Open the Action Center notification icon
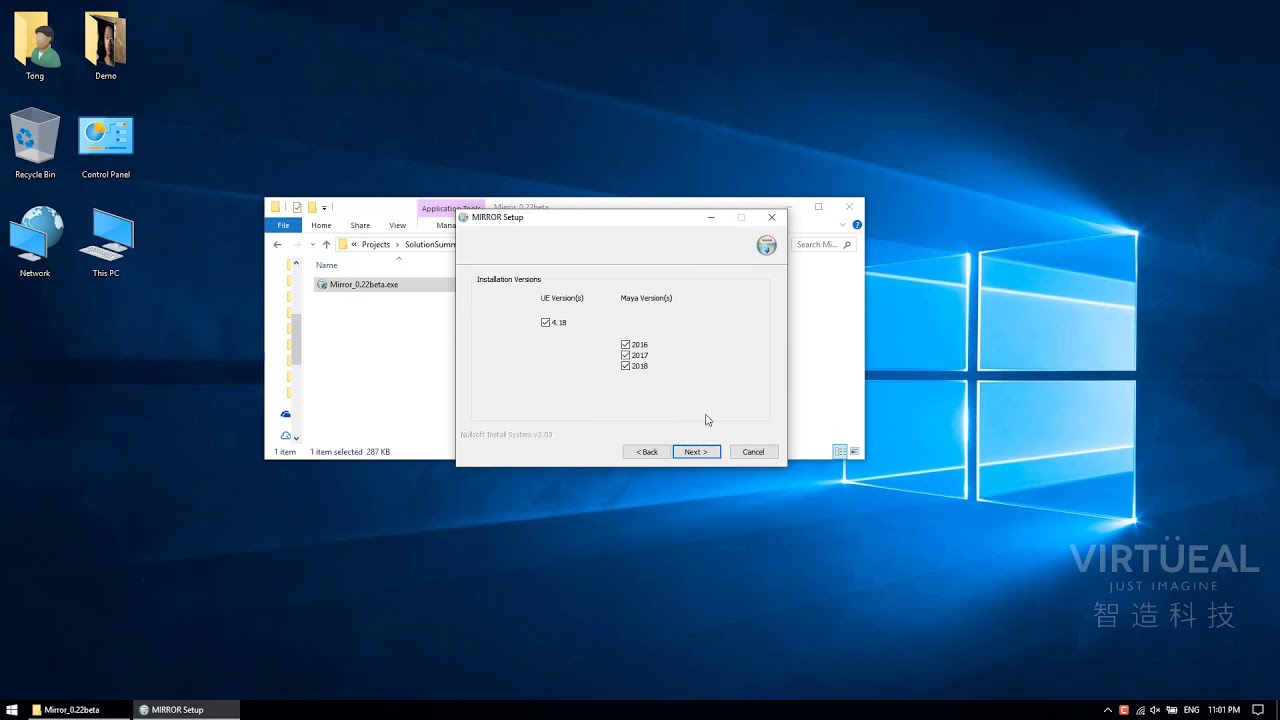Viewport: 1280px width, 720px height. coord(1258,710)
